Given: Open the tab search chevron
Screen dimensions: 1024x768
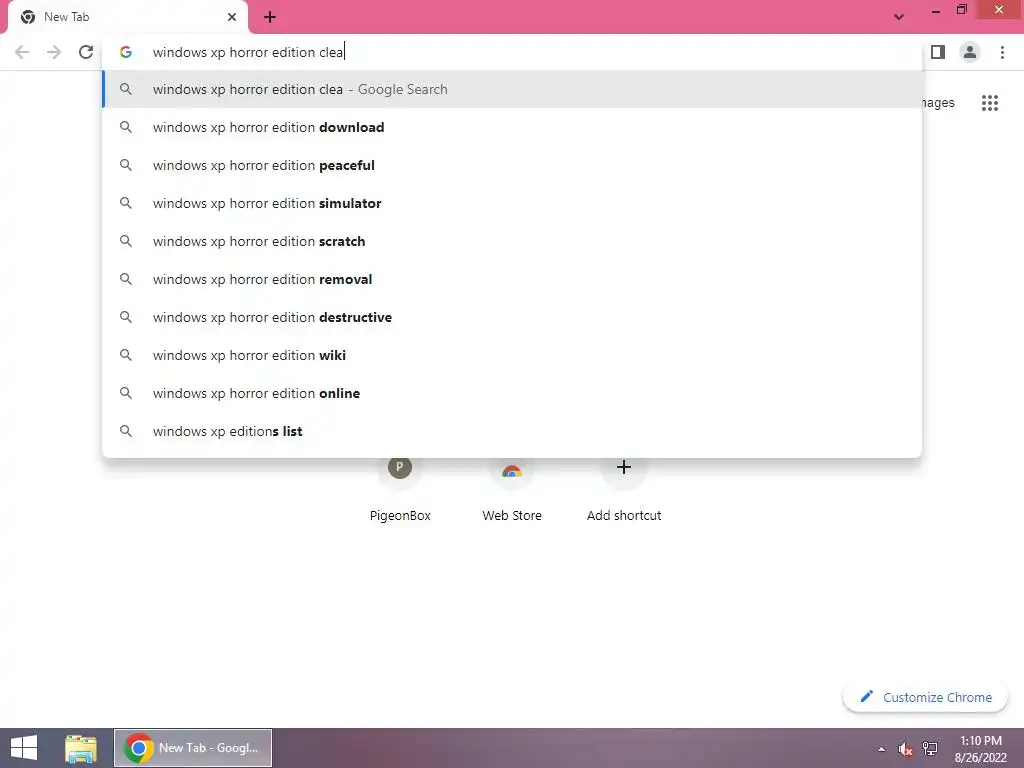Looking at the screenshot, I should 899,17.
